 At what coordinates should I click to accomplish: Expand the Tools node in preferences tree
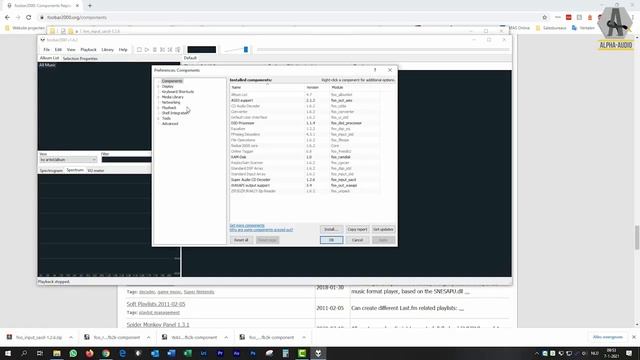click(158, 118)
